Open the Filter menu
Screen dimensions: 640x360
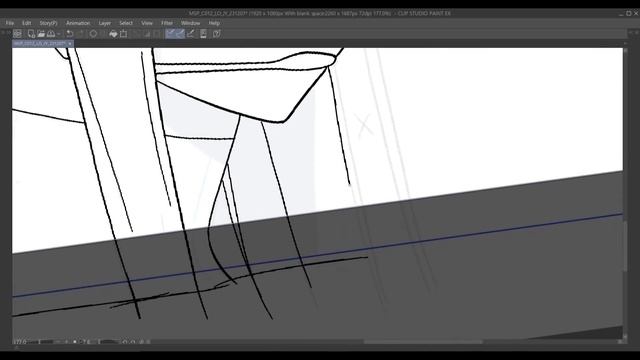(x=167, y=23)
